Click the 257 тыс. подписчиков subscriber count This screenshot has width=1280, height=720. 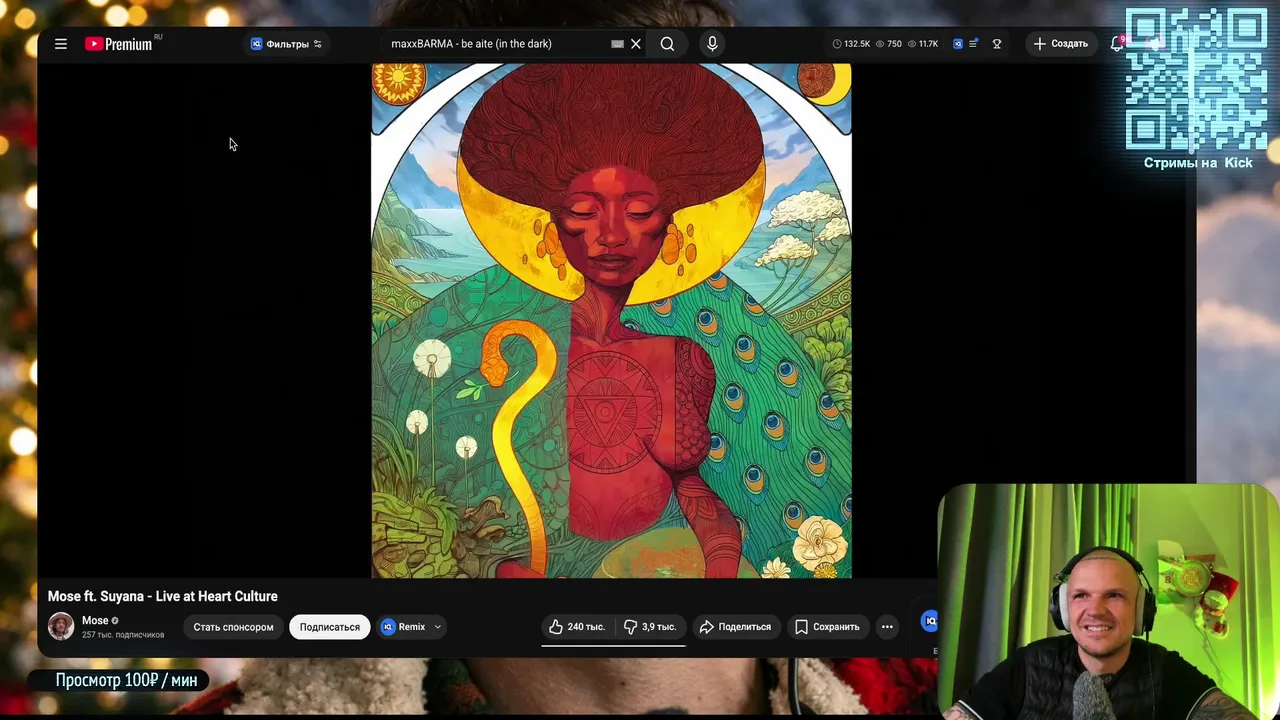[x=123, y=635]
